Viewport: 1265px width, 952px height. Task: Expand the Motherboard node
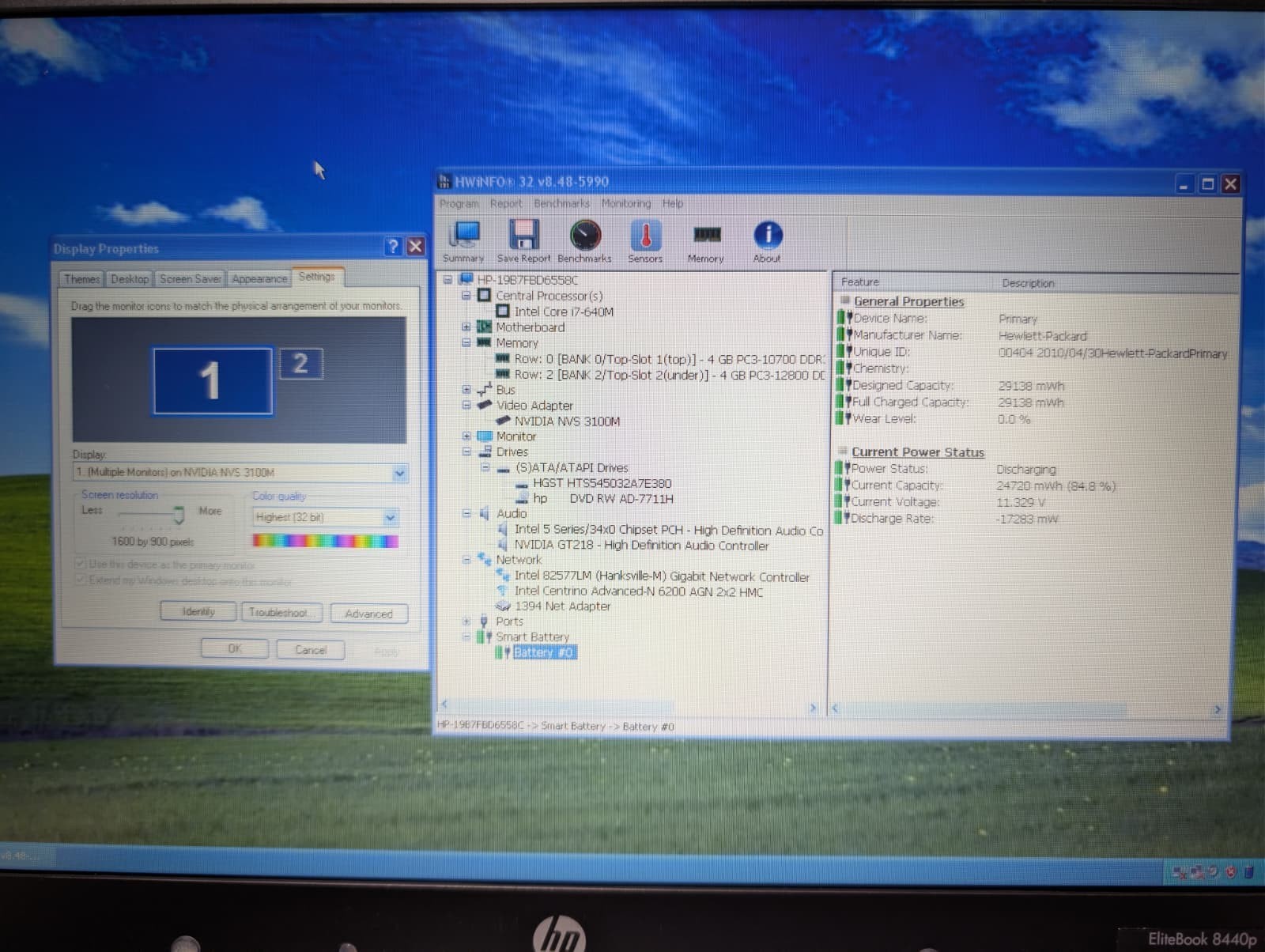[466, 327]
